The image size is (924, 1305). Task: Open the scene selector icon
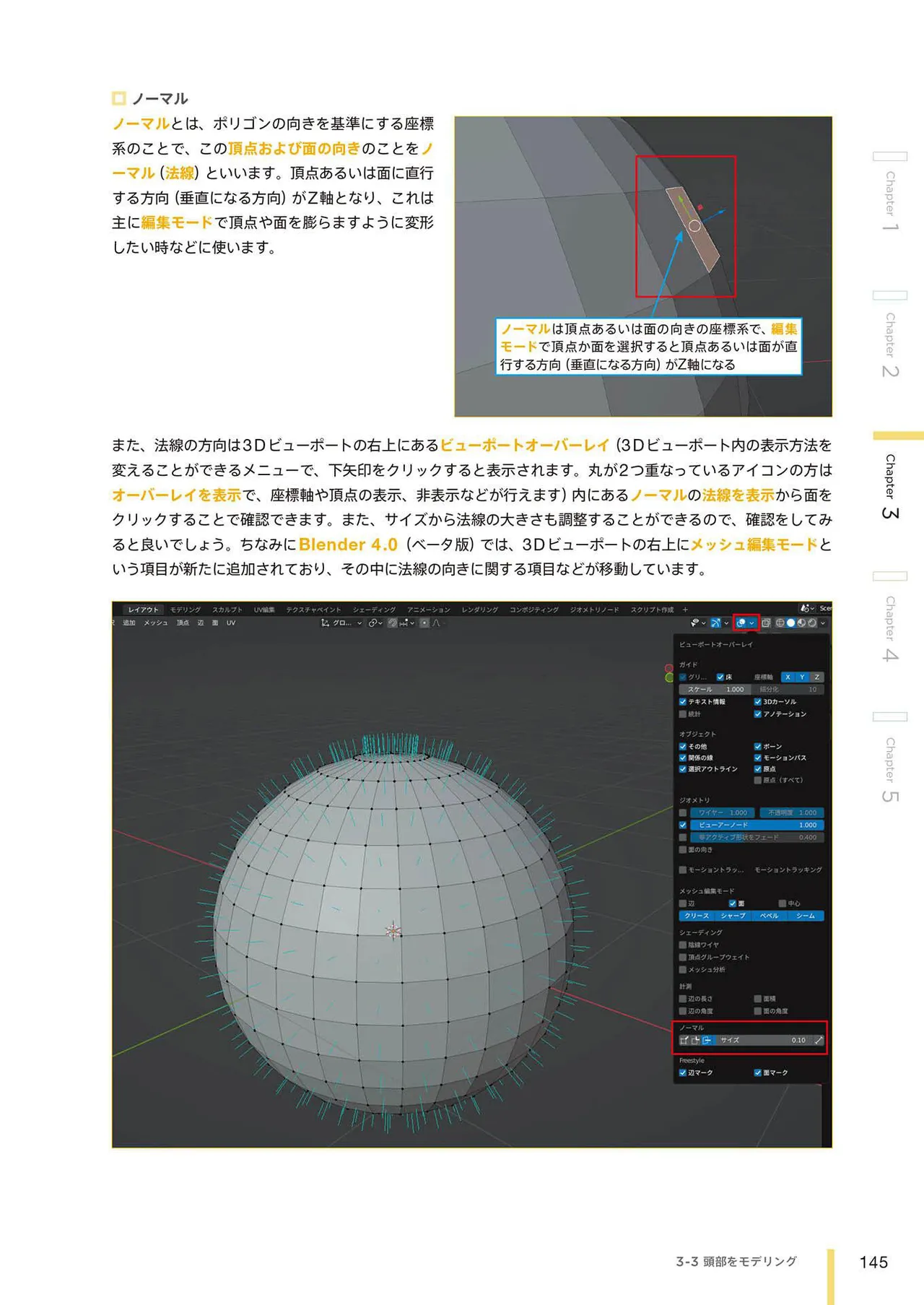(x=808, y=609)
